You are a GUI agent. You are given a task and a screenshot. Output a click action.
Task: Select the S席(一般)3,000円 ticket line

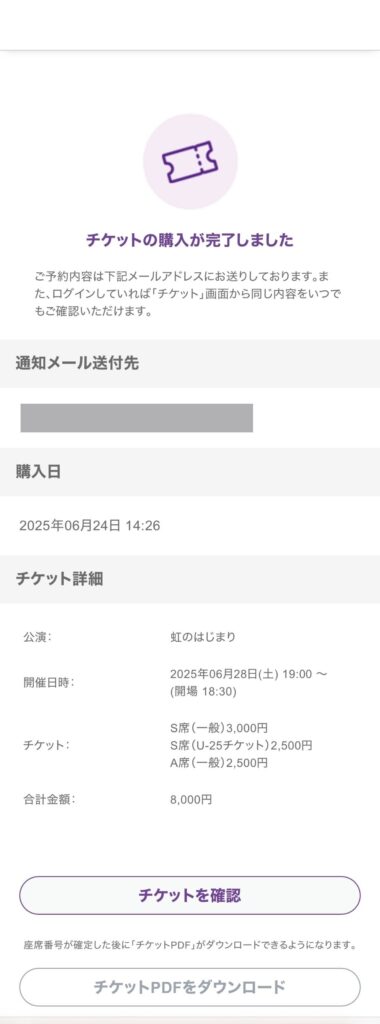tap(219, 728)
